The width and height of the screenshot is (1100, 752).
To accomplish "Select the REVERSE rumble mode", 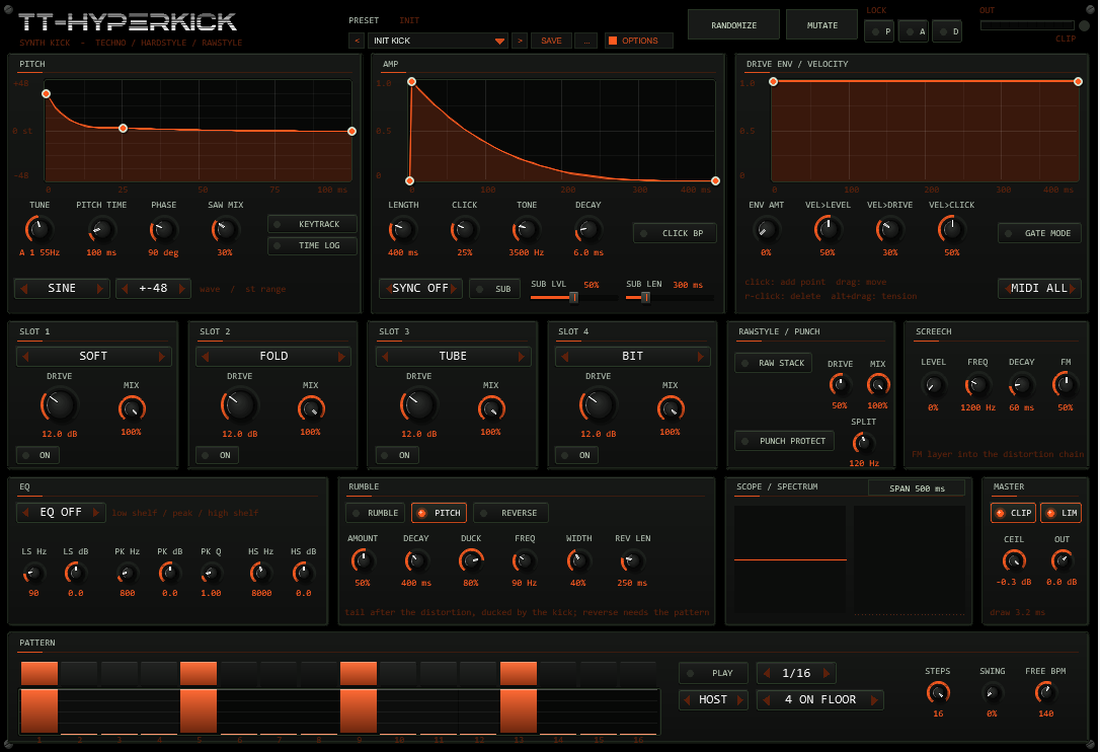I will (x=511, y=513).
